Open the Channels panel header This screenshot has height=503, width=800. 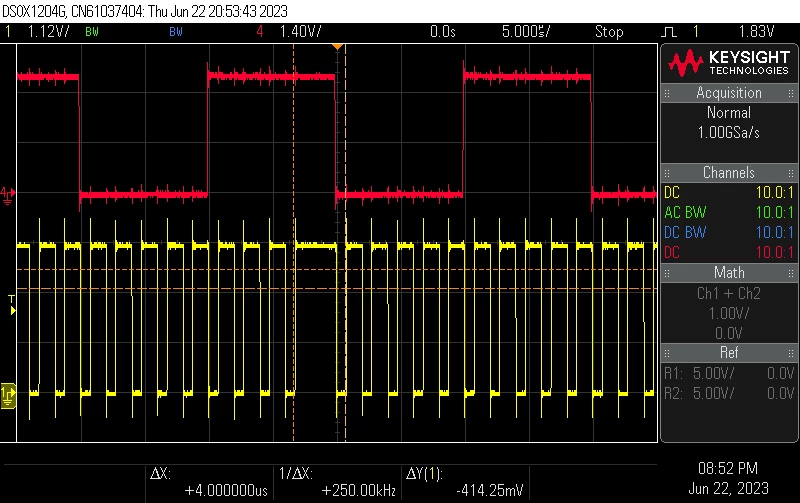pos(729,172)
